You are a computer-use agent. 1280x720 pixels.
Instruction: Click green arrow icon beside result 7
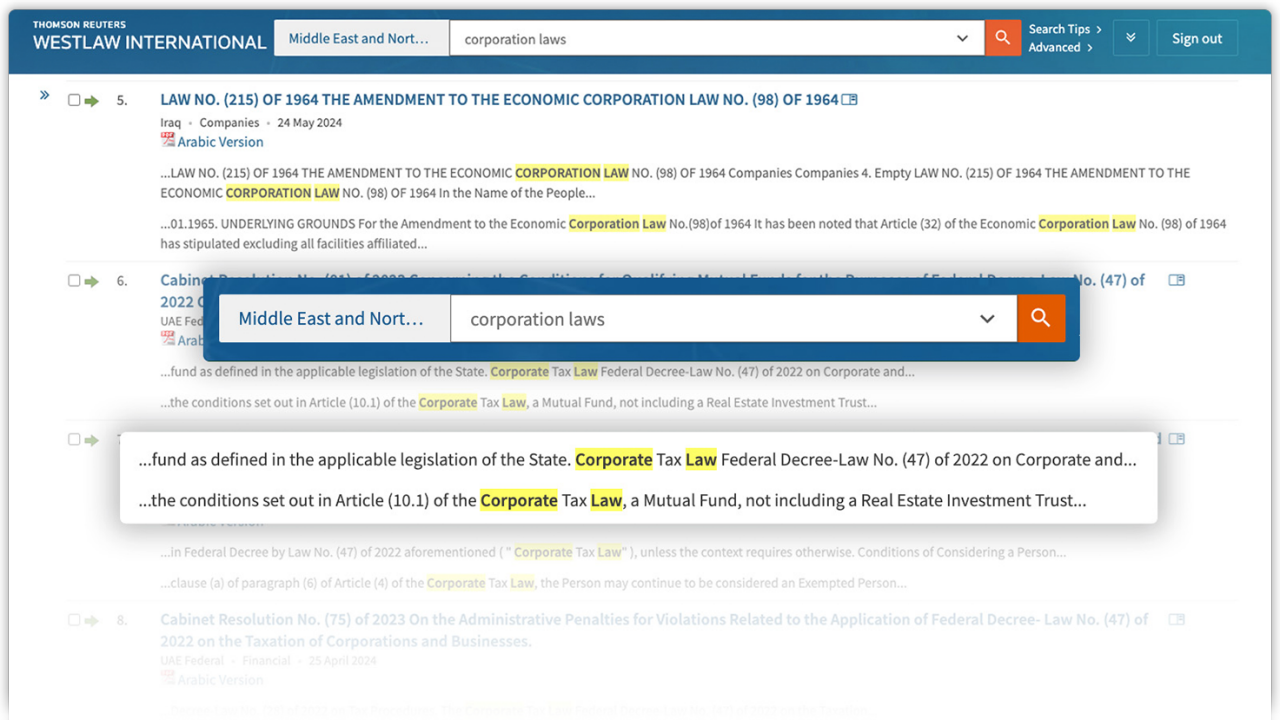coord(92,441)
